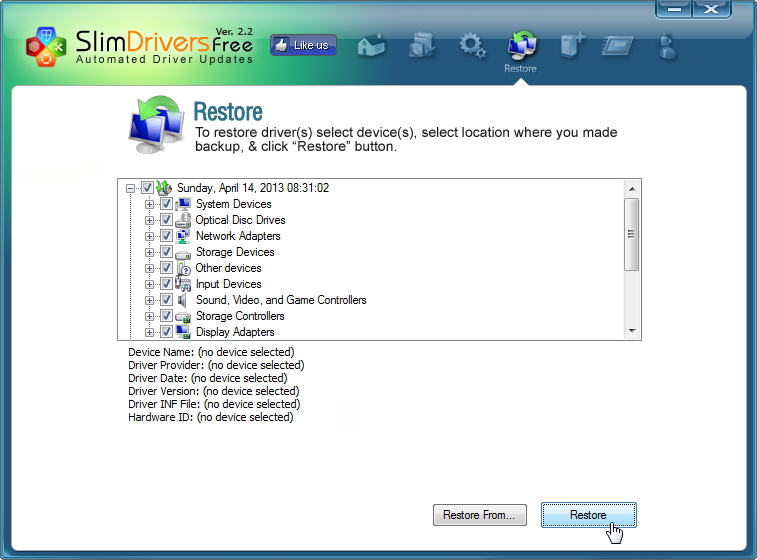Click the backup date globe icon
This screenshot has width=757, height=560.
(164, 187)
